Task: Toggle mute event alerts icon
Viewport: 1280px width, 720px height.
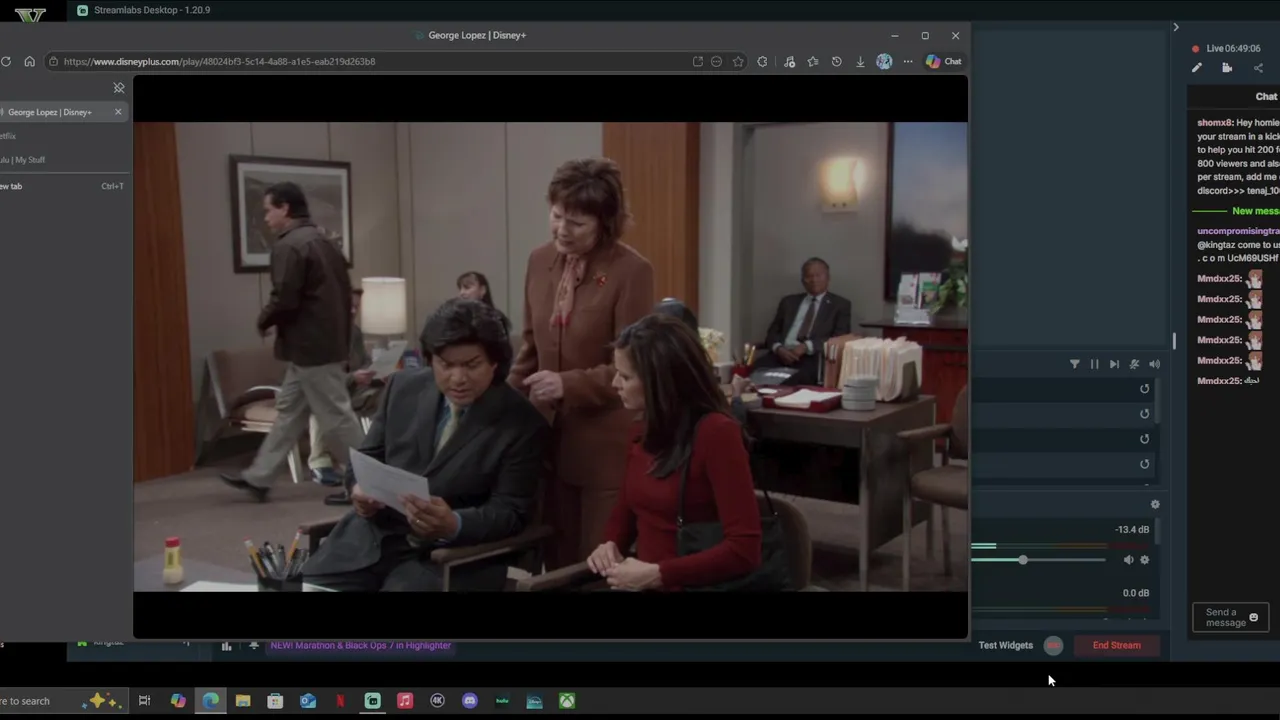Action: [1134, 364]
